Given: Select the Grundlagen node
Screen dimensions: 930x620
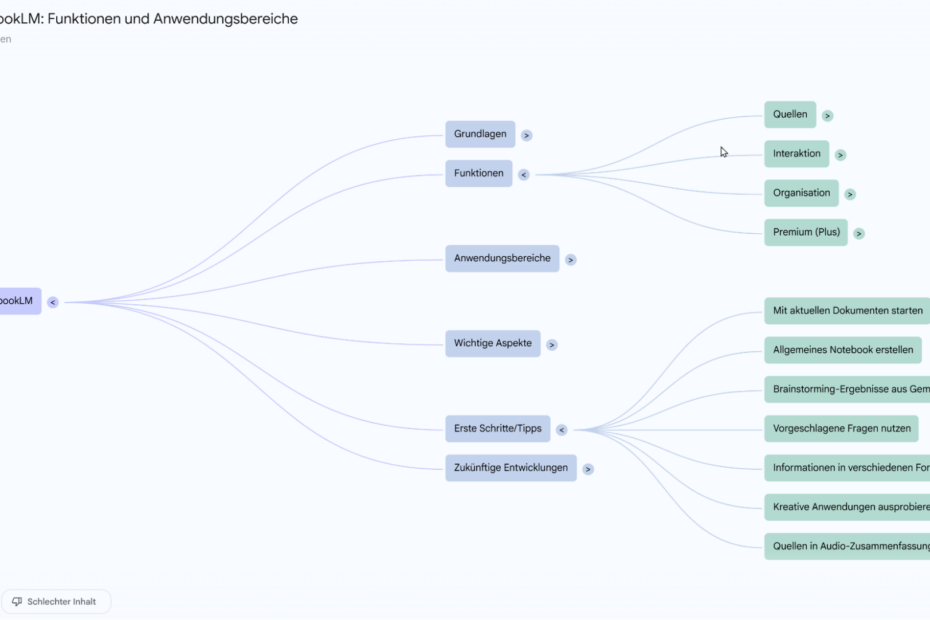Looking at the screenshot, I should [480, 134].
